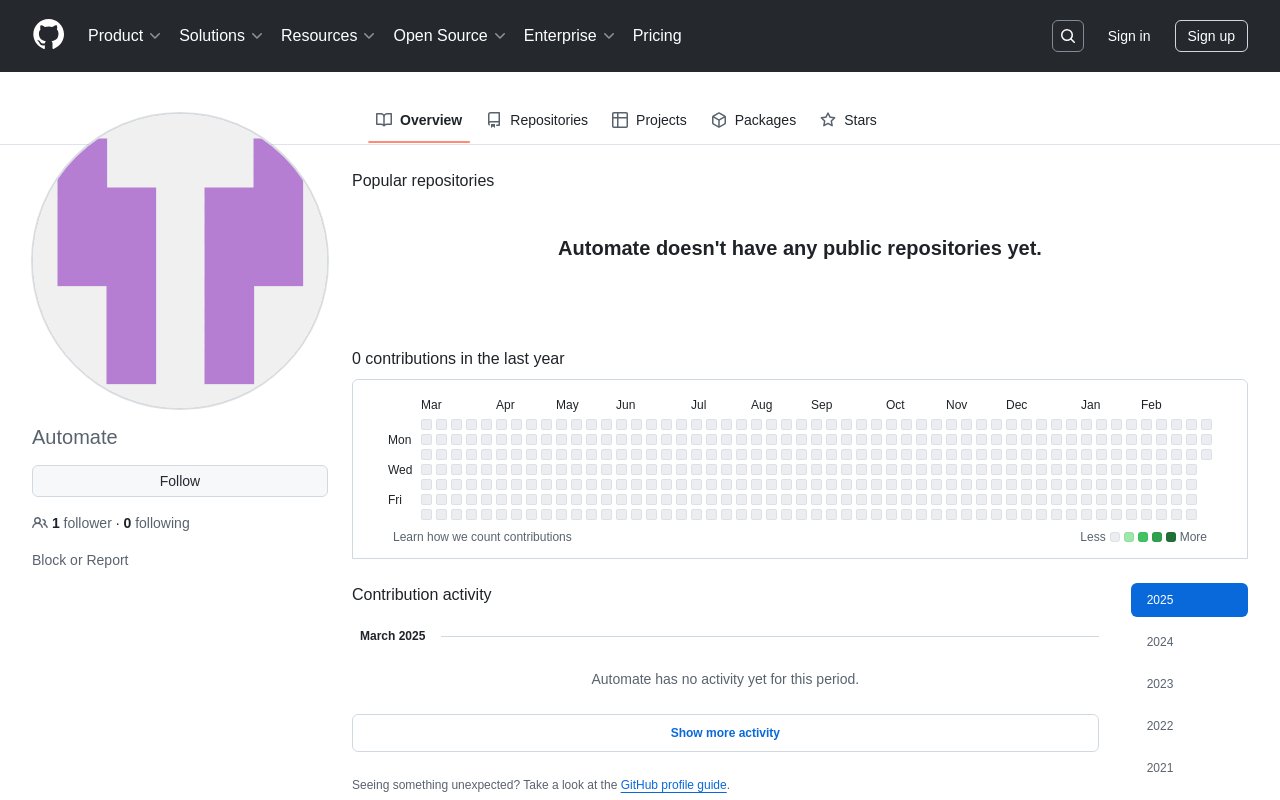
Task: Click the Sign up button
Action: 1211,36
